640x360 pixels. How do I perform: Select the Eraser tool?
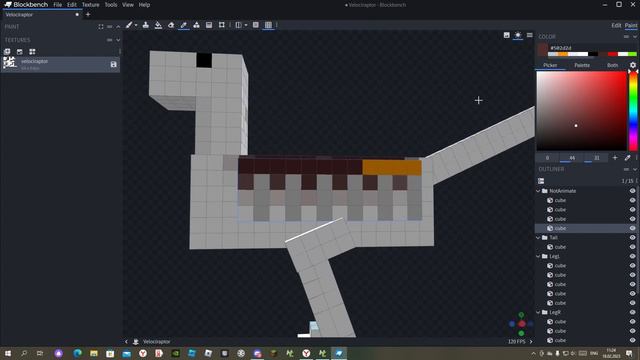pos(171,25)
